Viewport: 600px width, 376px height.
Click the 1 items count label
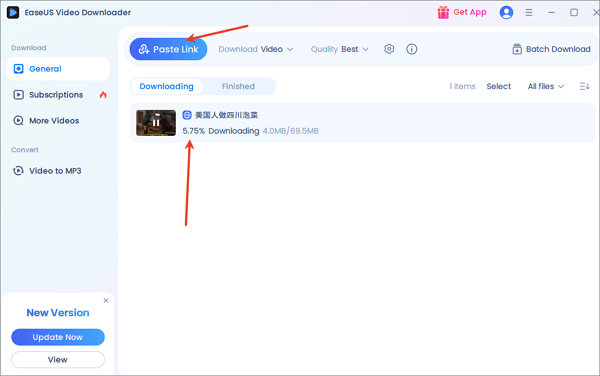pyautogui.click(x=462, y=86)
